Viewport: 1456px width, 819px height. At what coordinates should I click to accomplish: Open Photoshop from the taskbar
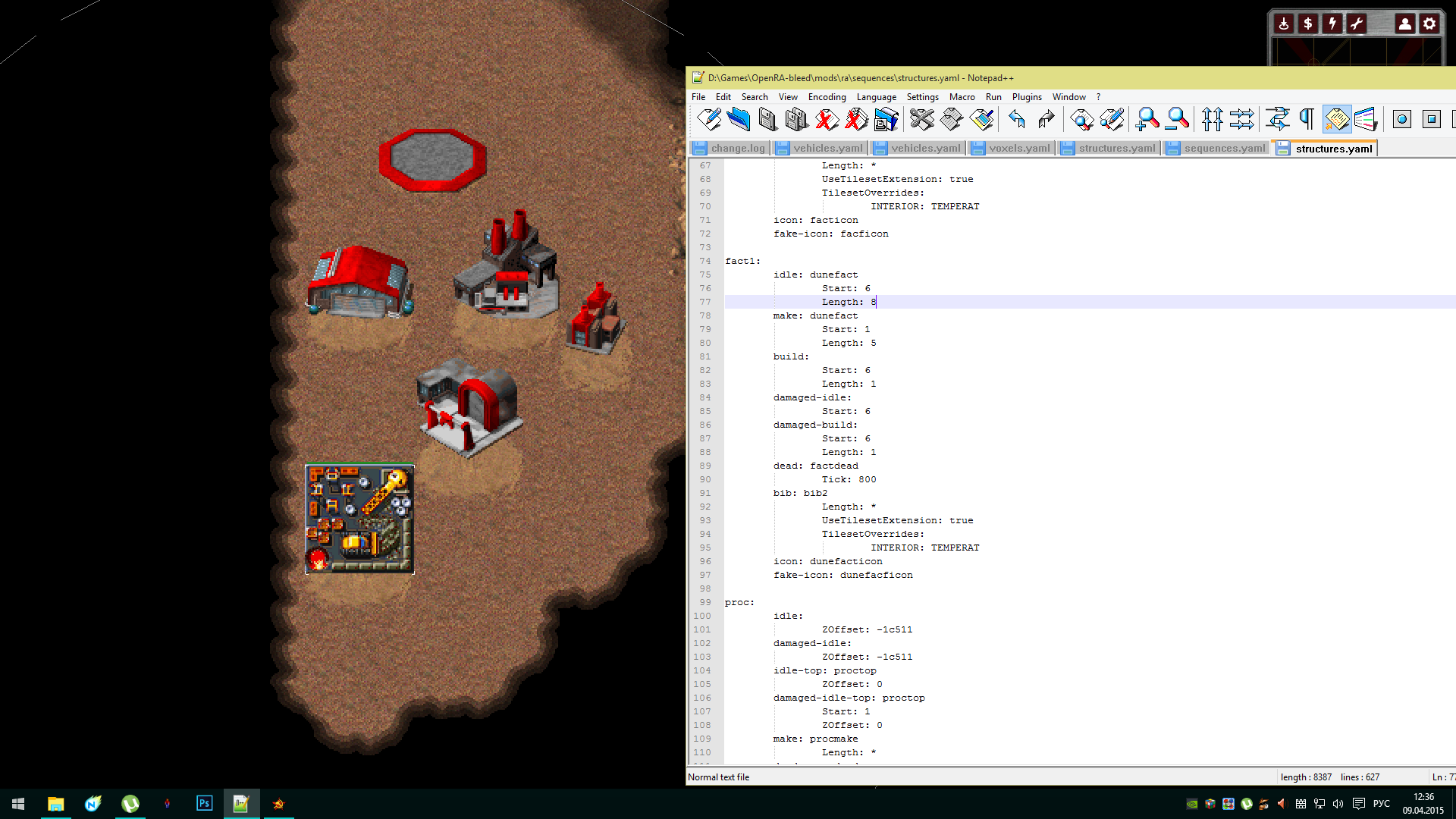204,804
